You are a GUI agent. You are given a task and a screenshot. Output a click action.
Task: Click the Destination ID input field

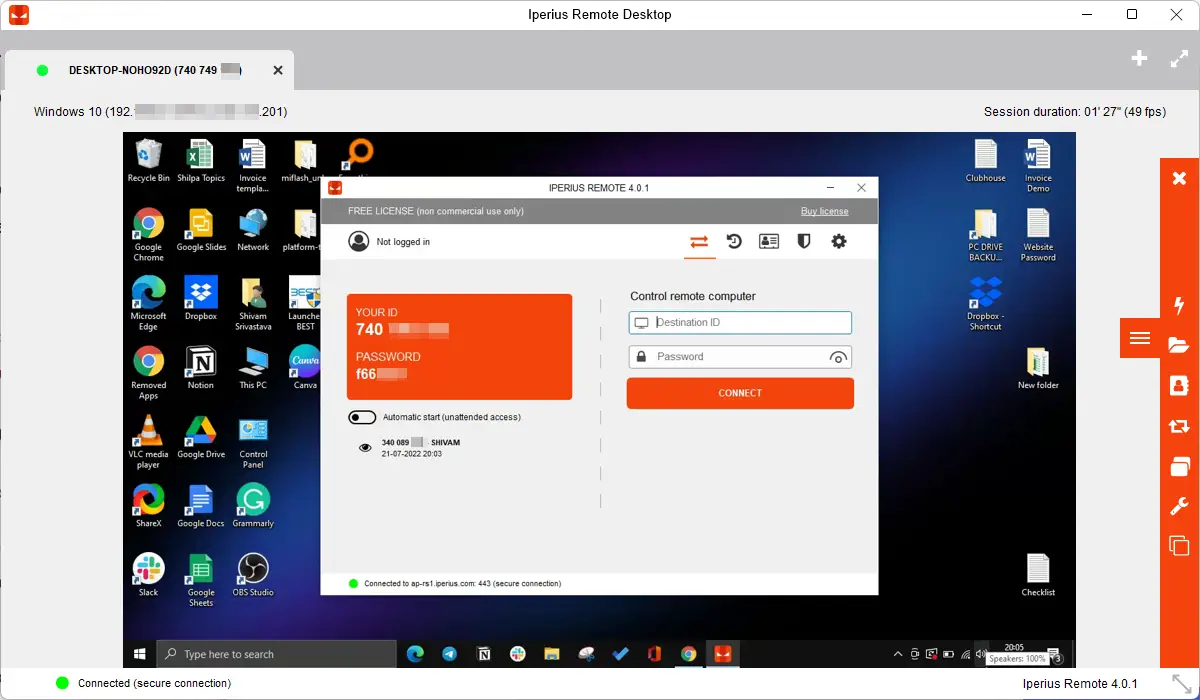740,322
